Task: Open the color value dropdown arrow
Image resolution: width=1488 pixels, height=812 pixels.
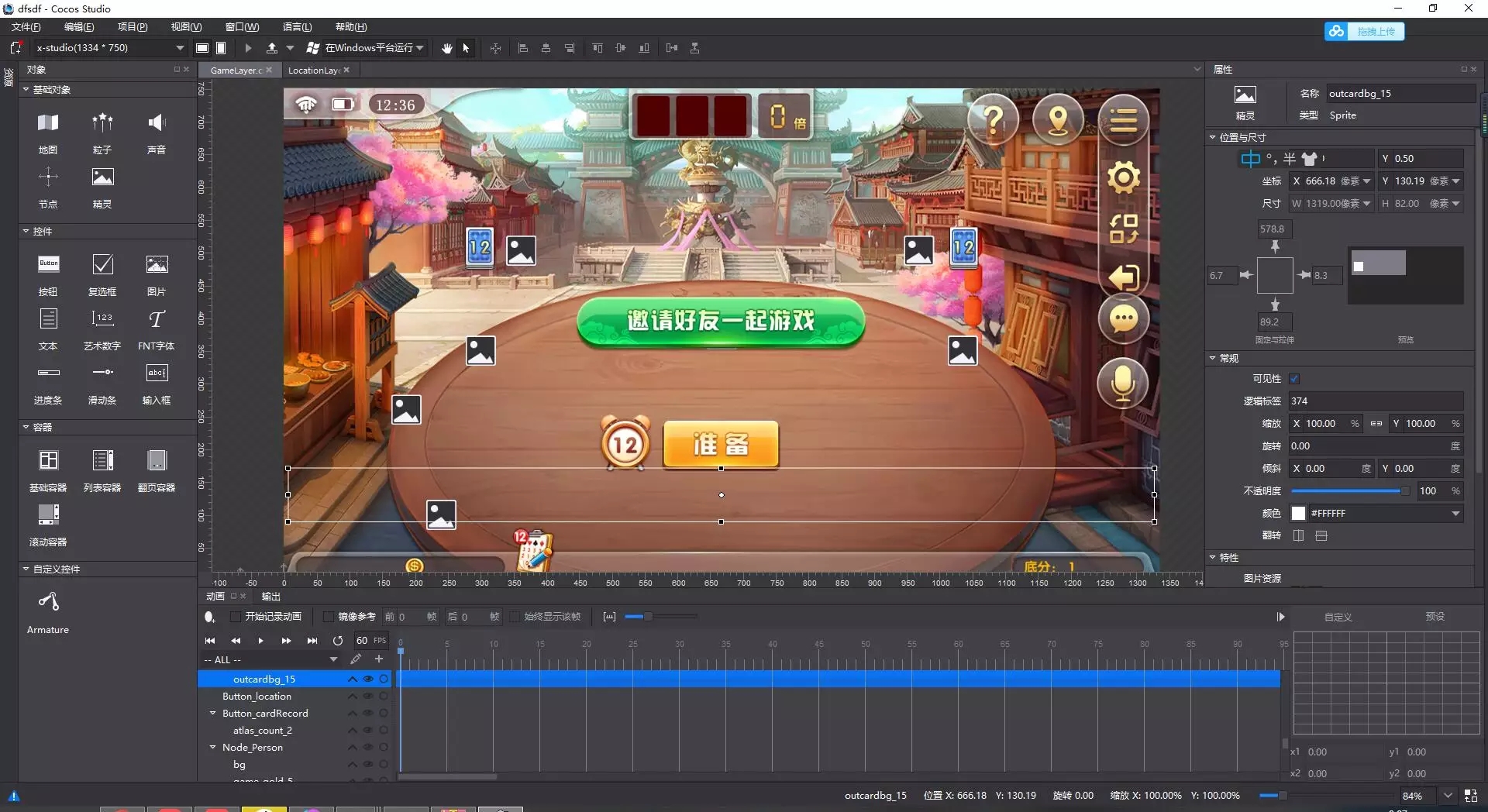Action: pyautogui.click(x=1455, y=513)
